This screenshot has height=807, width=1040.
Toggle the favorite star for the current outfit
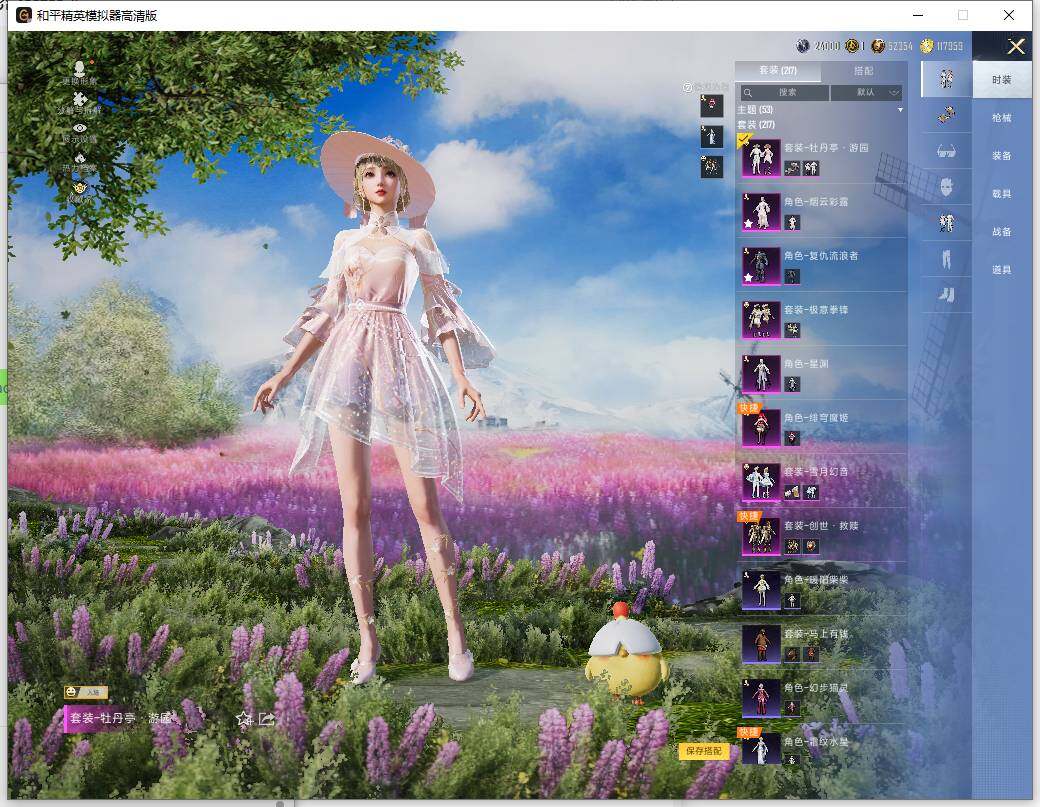coord(243,718)
